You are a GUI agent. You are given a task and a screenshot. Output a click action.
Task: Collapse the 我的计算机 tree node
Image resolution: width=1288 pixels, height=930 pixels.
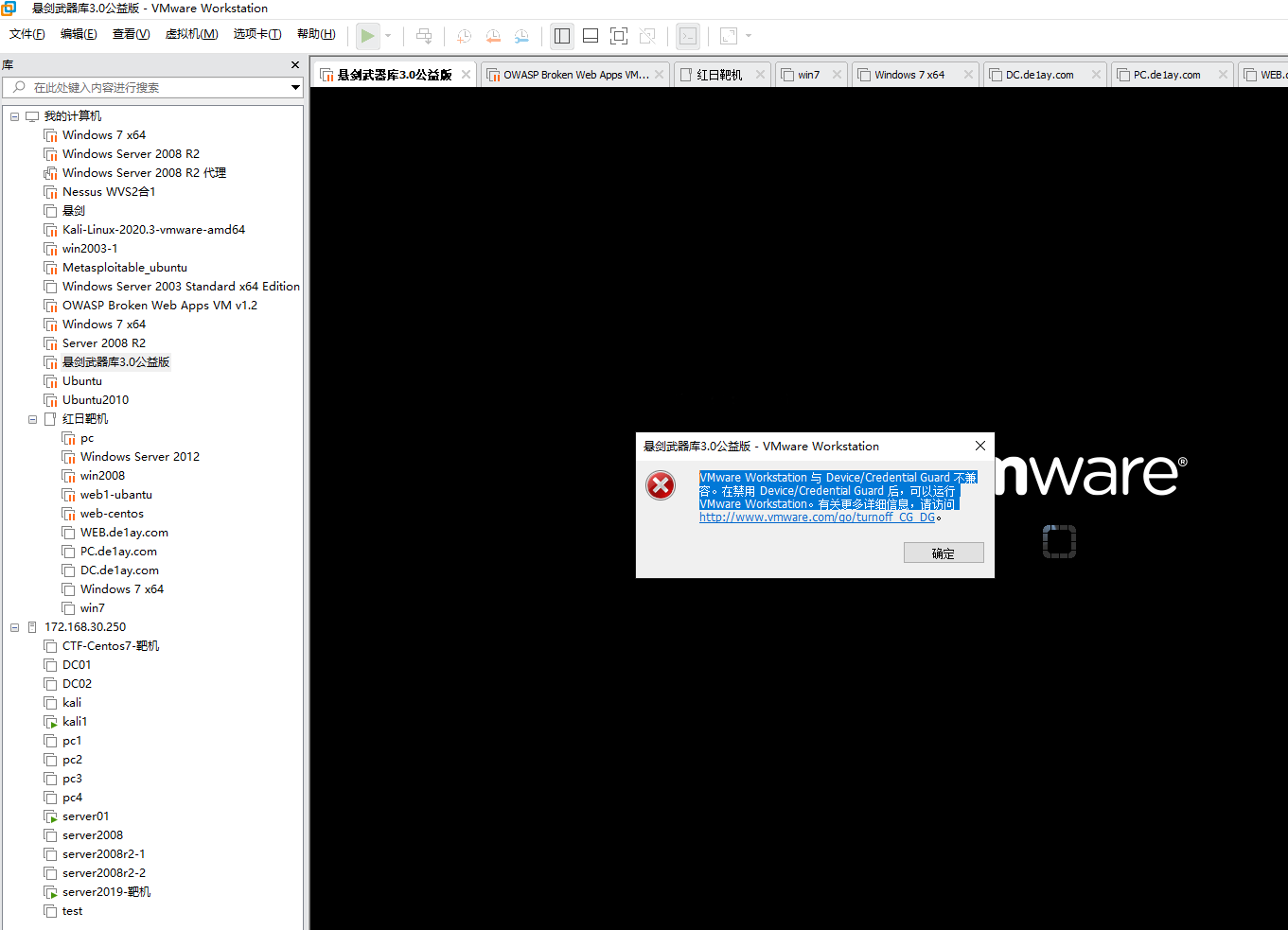[x=14, y=116]
